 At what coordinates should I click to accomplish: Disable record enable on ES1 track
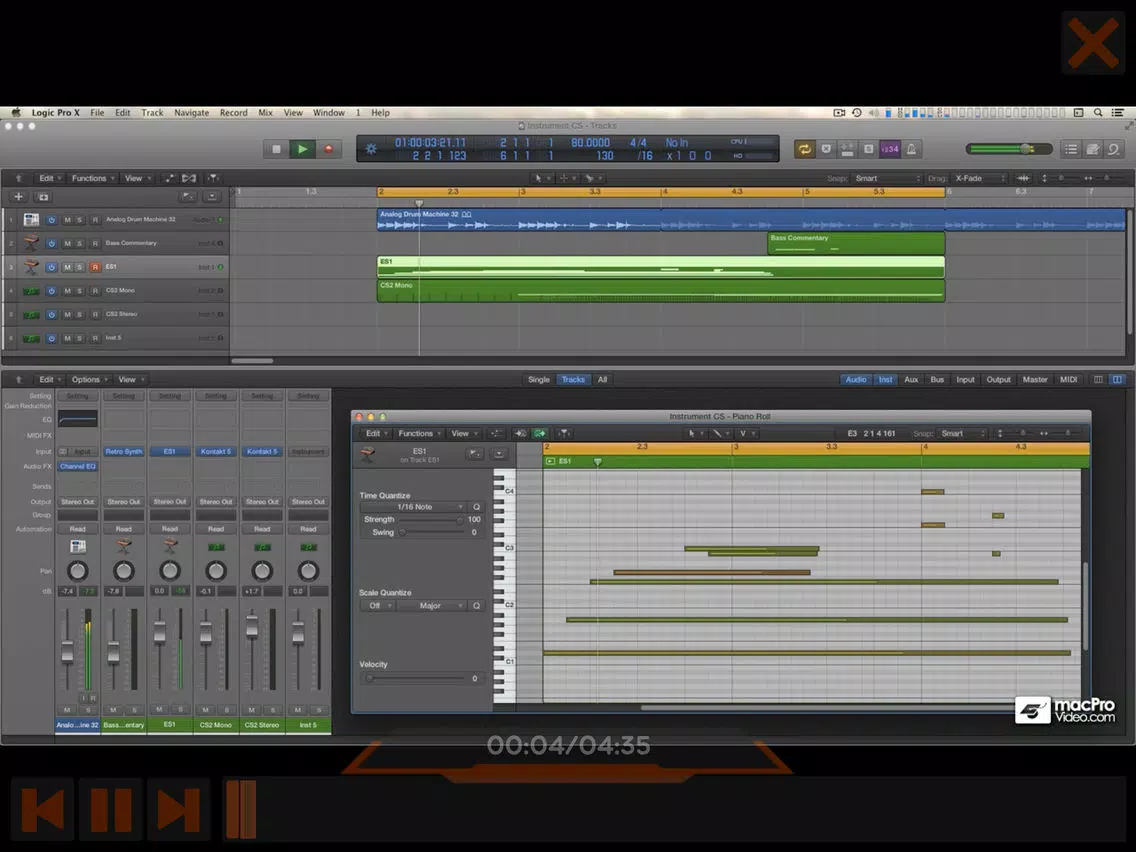coord(95,267)
